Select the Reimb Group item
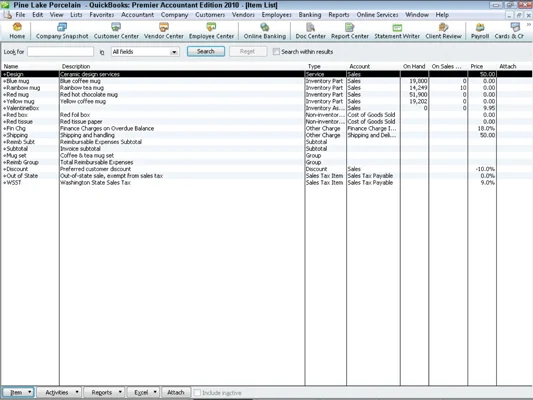The image size is (533, 400). (266, 162)
